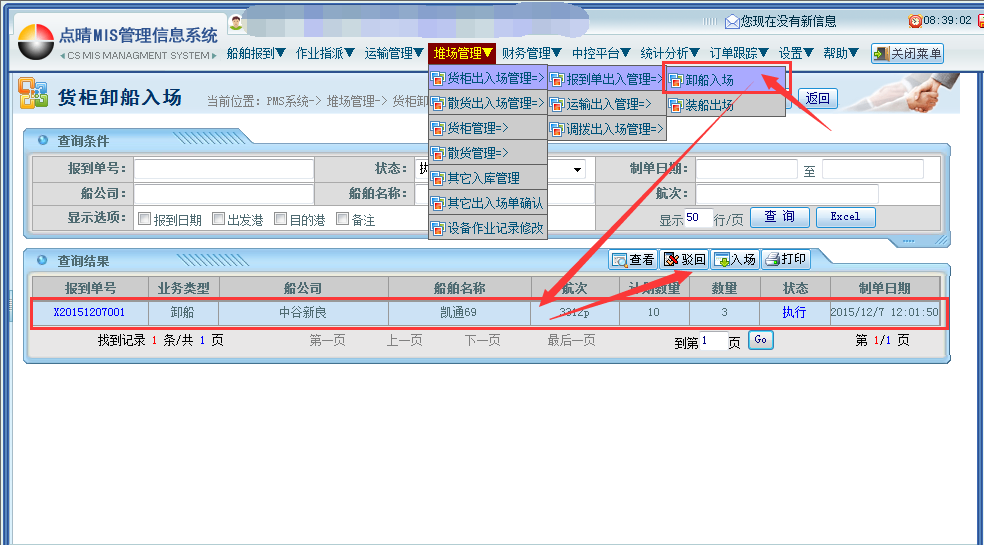
Task: Click the 入场 entry icon button
Action: tap(734, 260)
